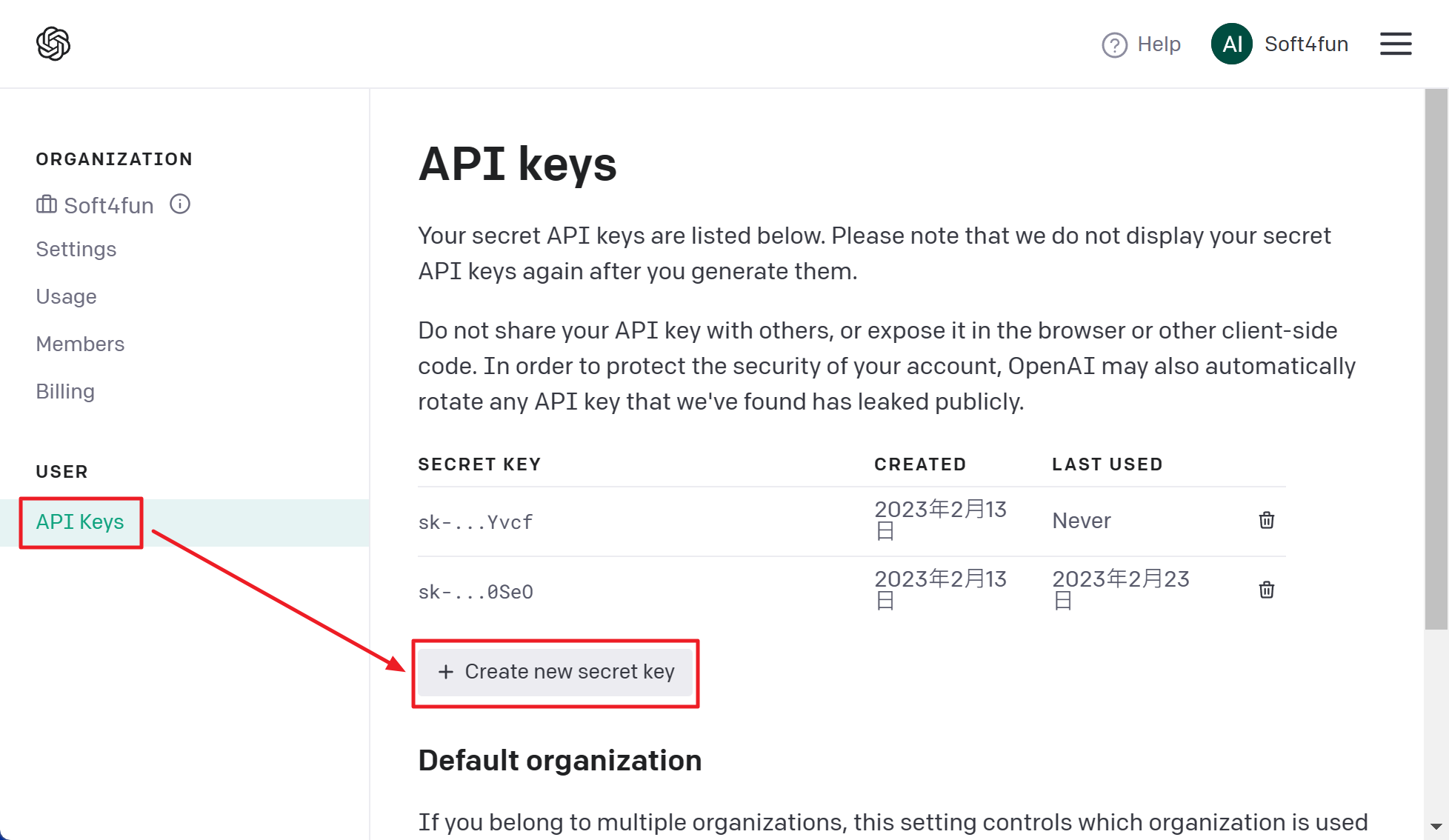This screenshot has width=1449, height=840.
Task: Select API Keys in sidebar
Action: point(80,521)
